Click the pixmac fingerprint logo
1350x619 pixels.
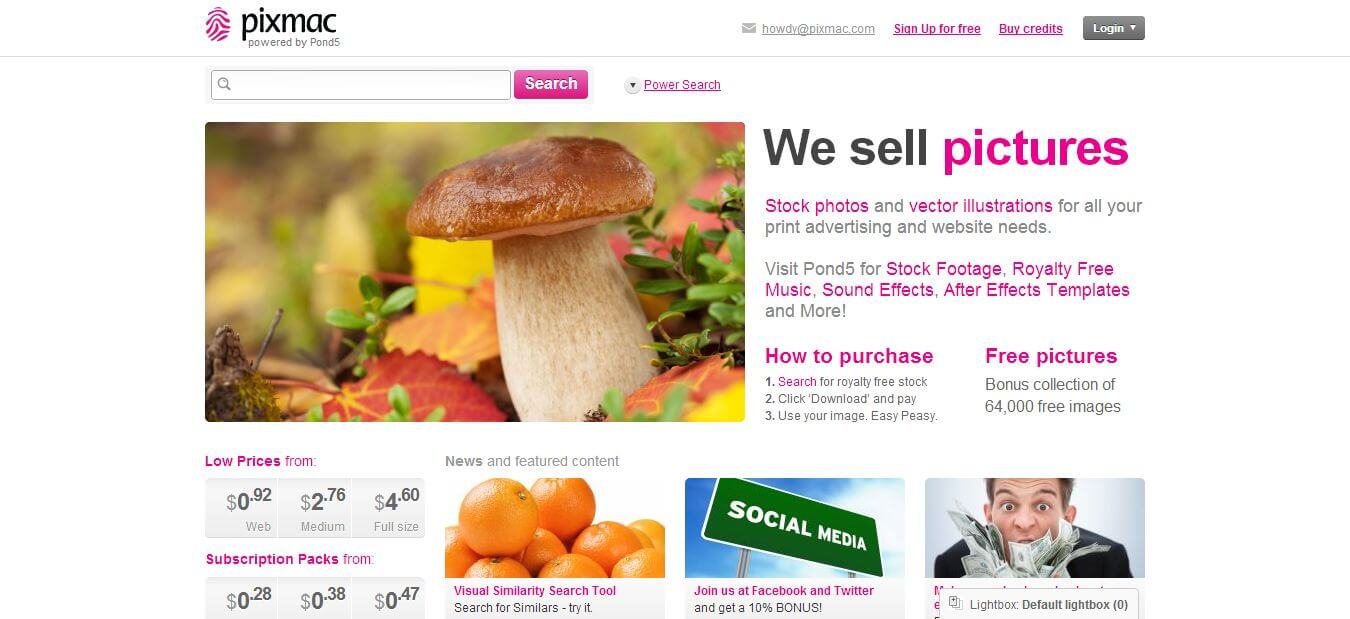218,24
